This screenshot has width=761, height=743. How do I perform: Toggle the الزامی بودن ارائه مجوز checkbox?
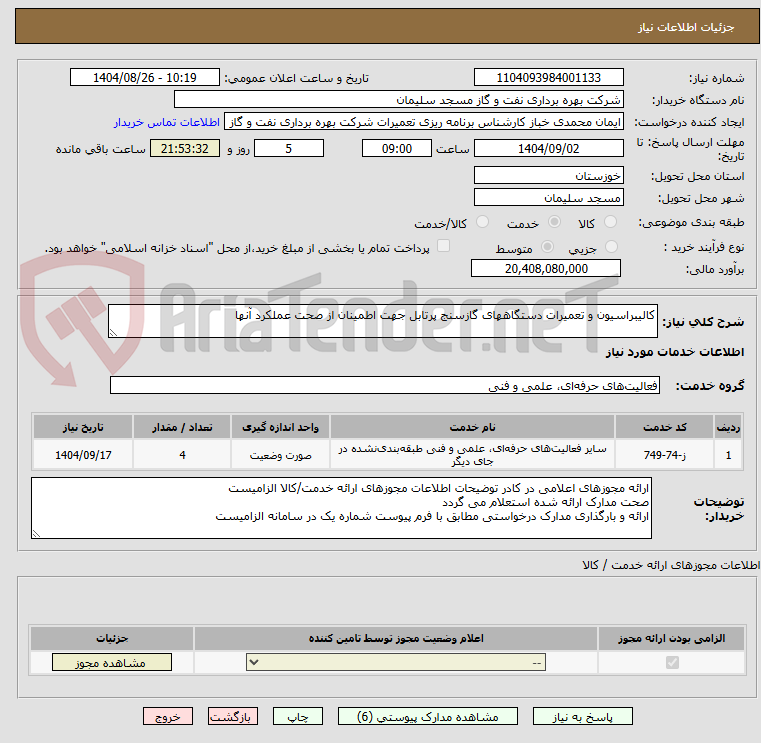coord(672,662)
